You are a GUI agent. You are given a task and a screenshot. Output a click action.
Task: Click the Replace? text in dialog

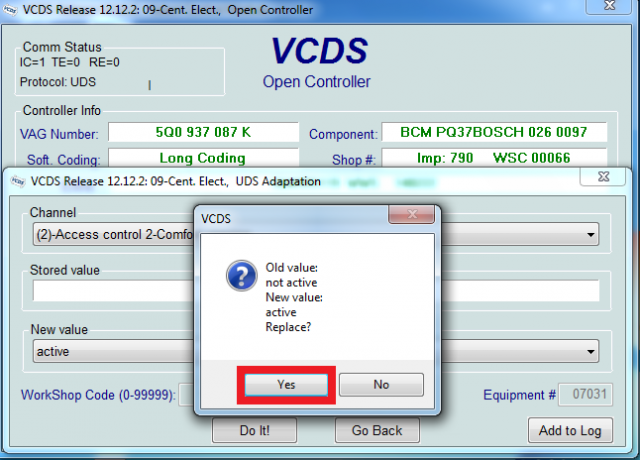[288, 327]
